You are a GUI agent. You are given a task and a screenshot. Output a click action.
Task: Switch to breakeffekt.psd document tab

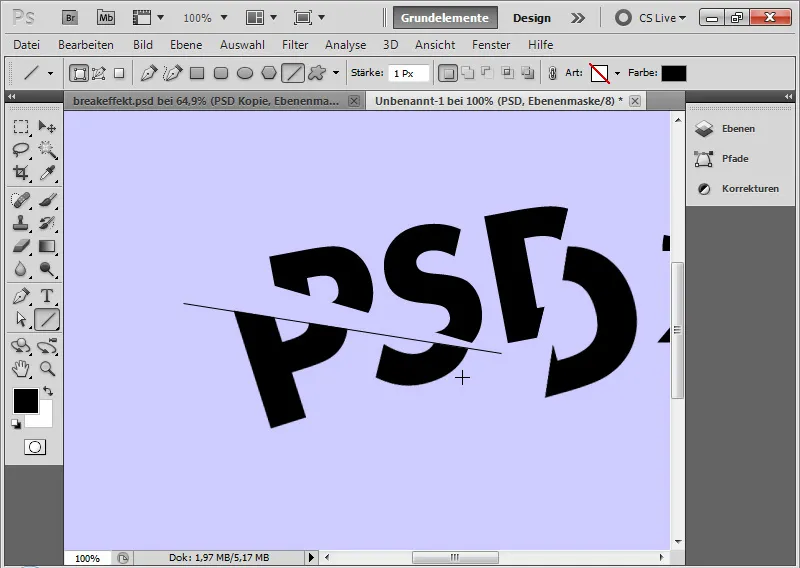click(x=206, y=101)
